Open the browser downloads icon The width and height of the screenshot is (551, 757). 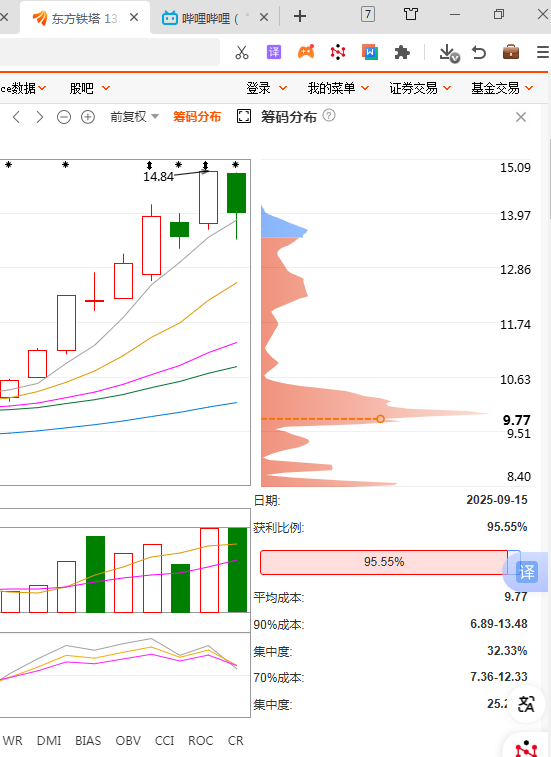(x=449, y=53)
